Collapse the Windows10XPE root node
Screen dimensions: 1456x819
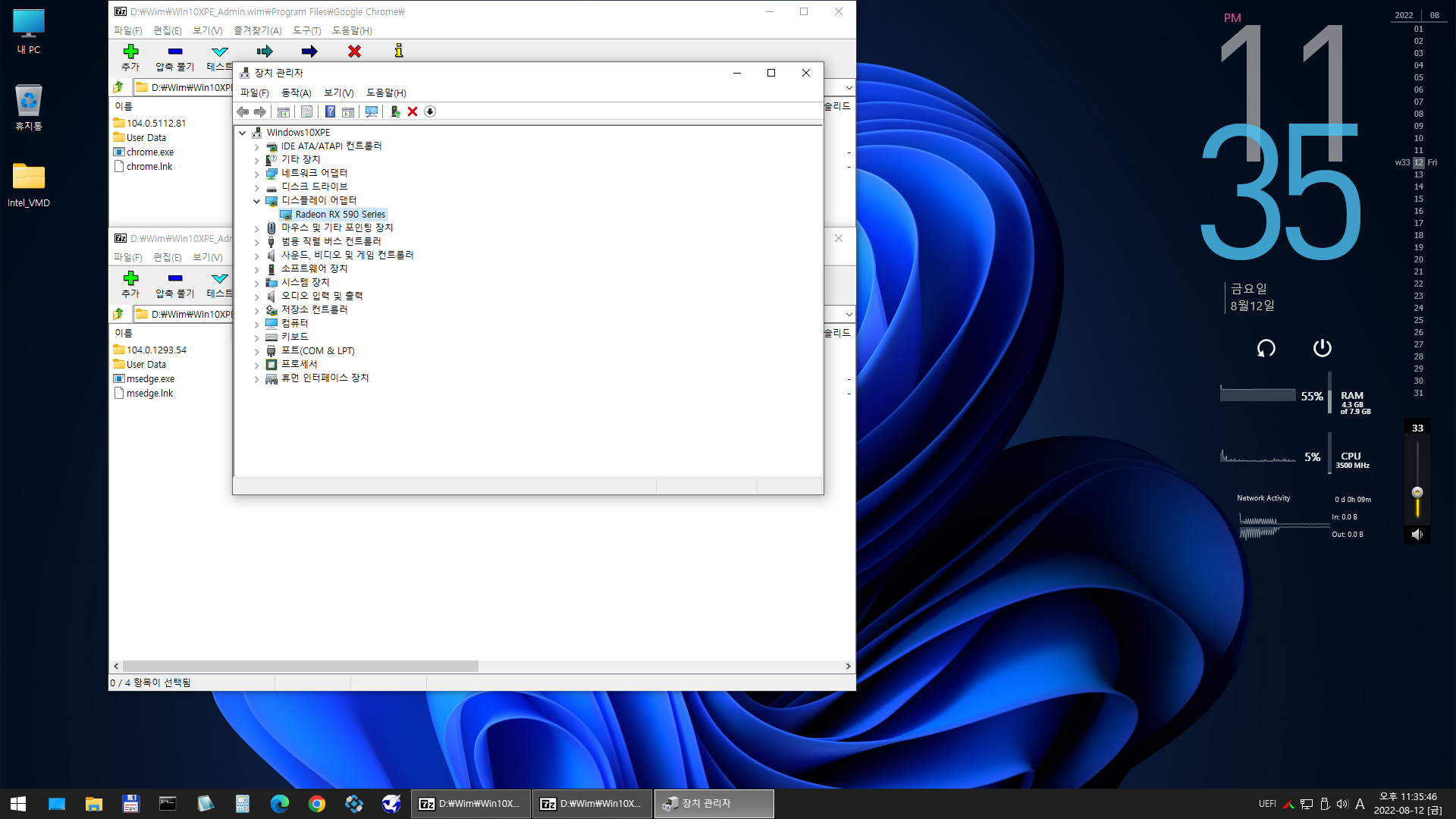tap(243, 133)
